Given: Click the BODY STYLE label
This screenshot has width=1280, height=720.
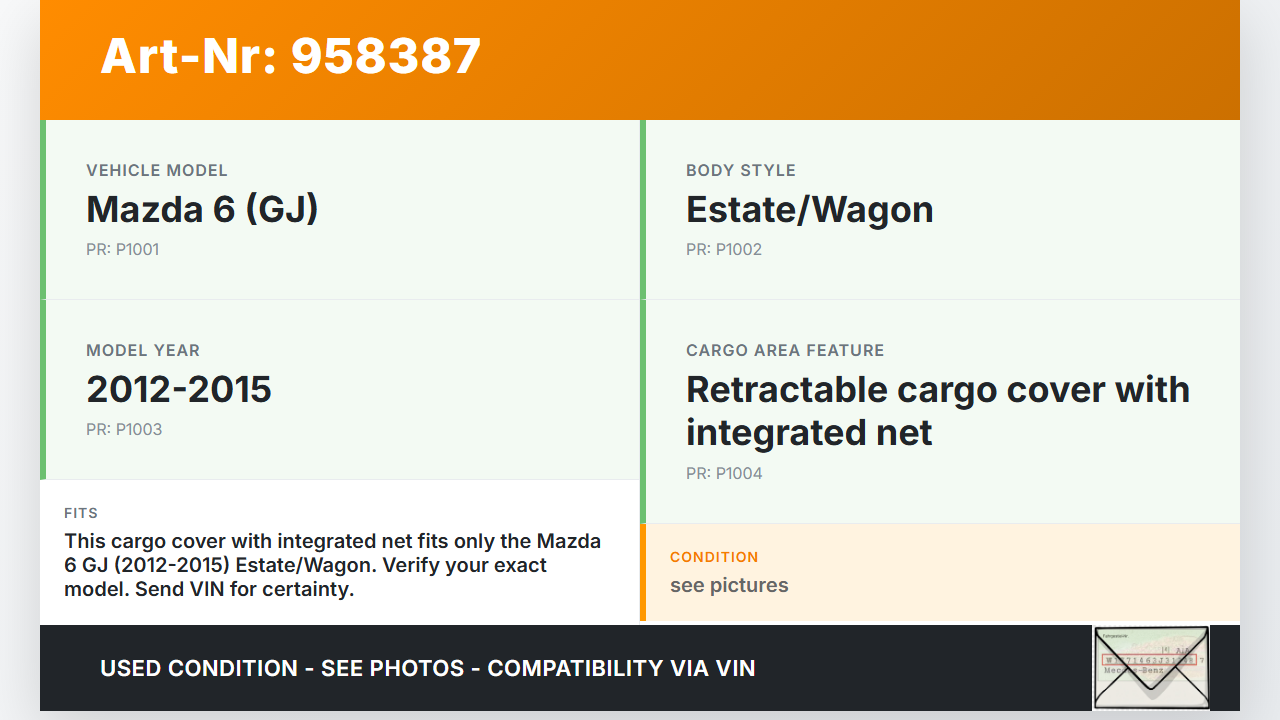Looking at the screenshot, I should click(740, 170).
